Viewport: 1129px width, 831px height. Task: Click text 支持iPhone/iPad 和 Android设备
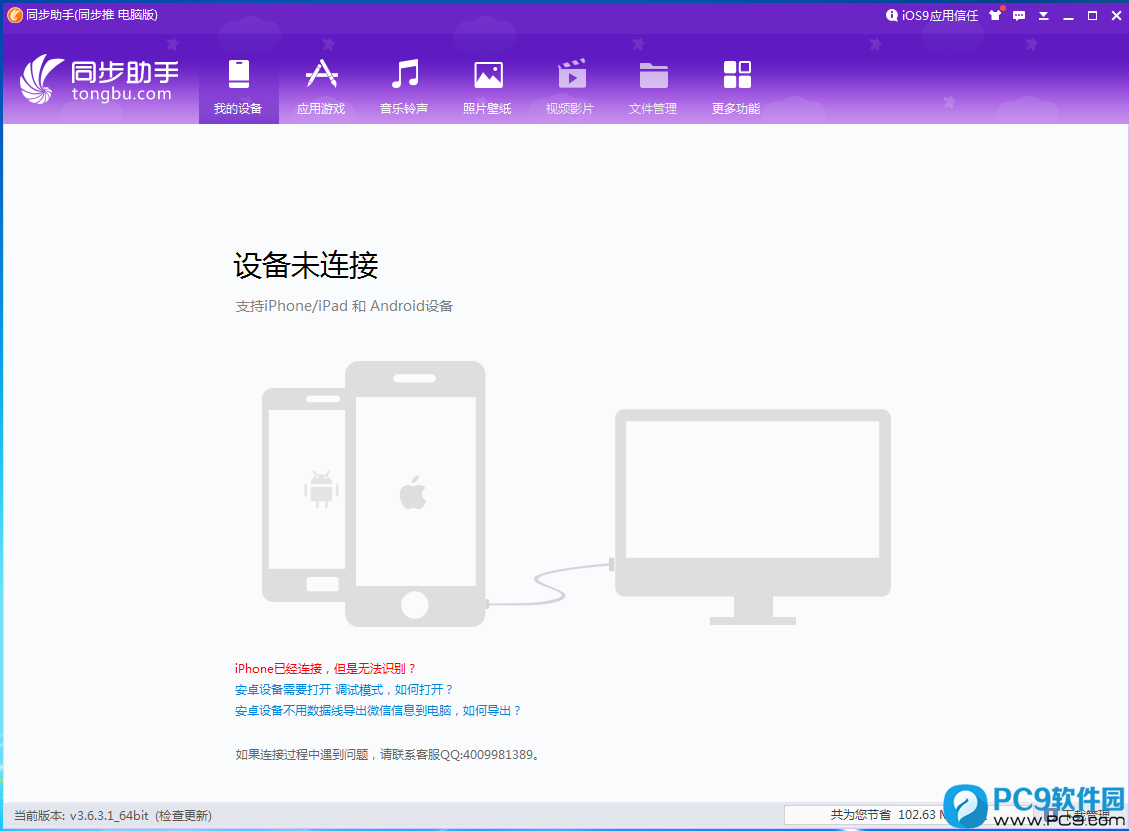pyautogui.click(x=344, y=306)
